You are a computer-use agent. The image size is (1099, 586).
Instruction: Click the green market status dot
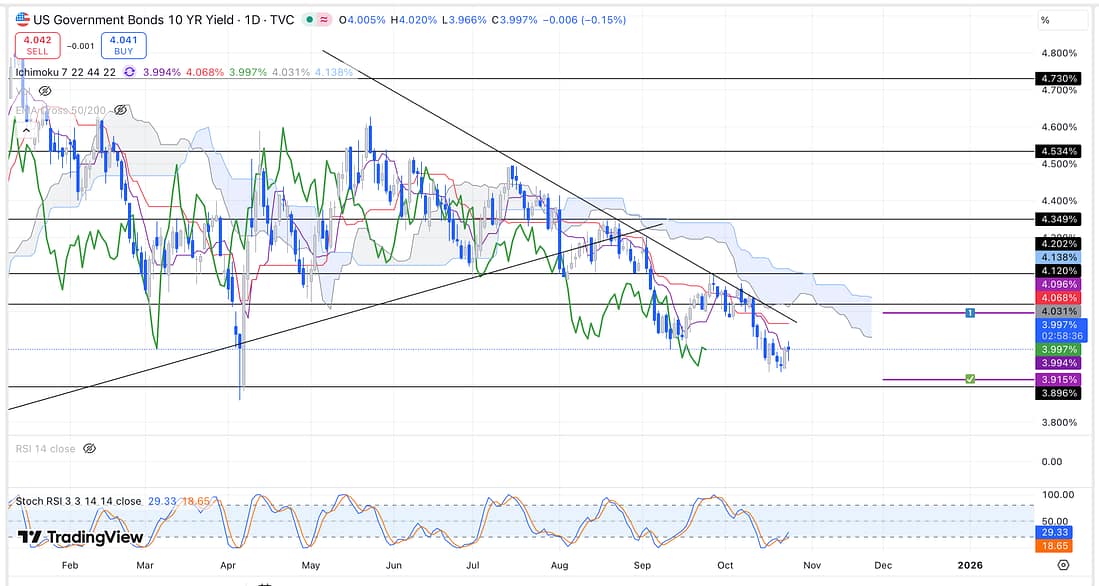[x=311, y=20]
